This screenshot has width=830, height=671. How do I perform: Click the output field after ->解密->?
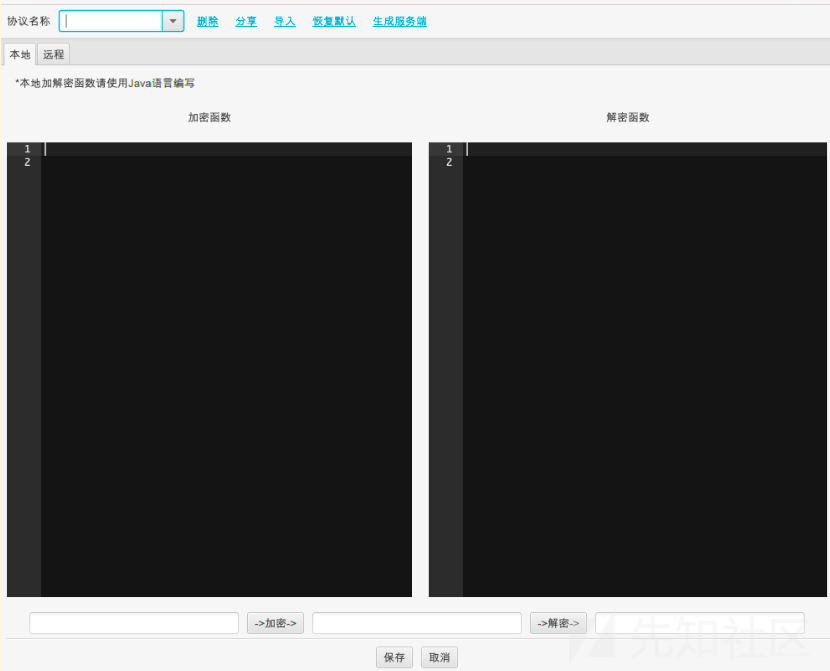[x=700, y=623]
